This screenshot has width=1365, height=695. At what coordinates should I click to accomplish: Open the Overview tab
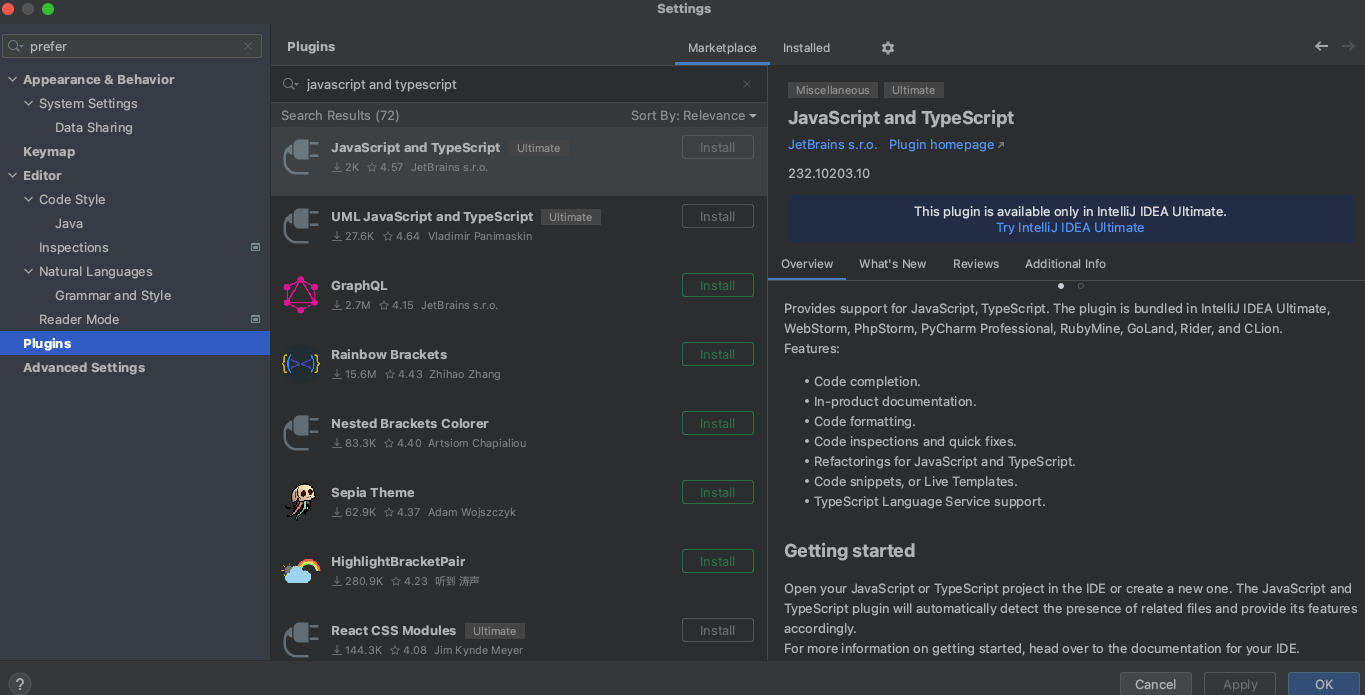pos(807,264)
